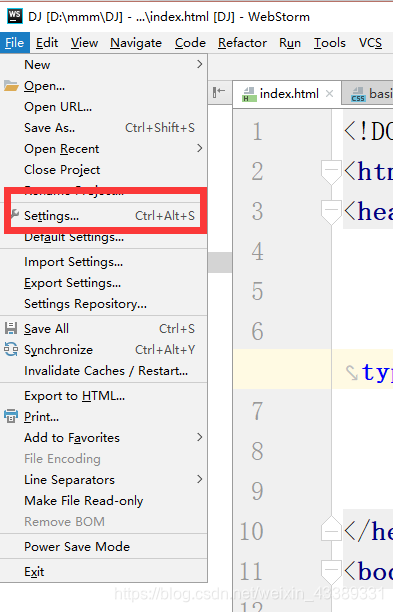Choose Make File Read-only
The image size is (393, 612).
(103, 501)
